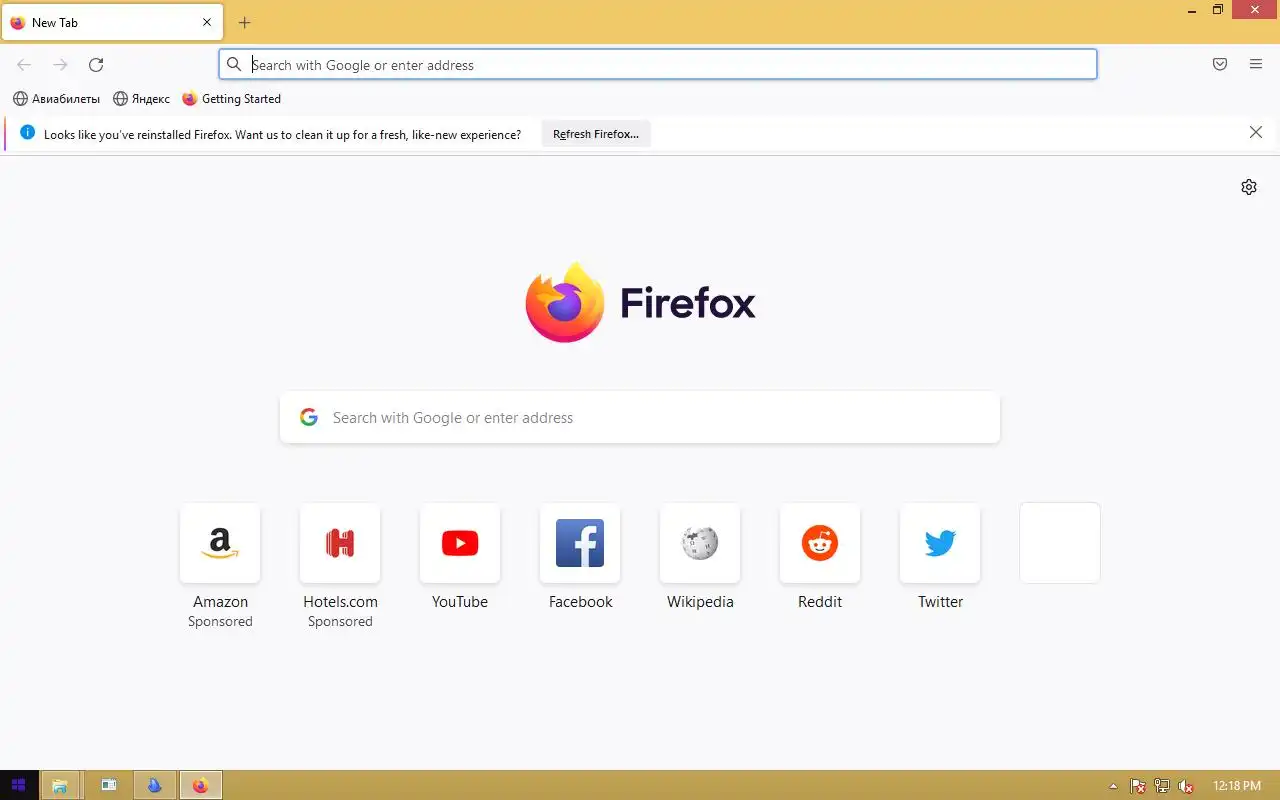The width and height of the screenshot is (1280, 800).
Task: Open File Explorer from the taskbar
Action: pyautogui.click(x=59, y=785)
